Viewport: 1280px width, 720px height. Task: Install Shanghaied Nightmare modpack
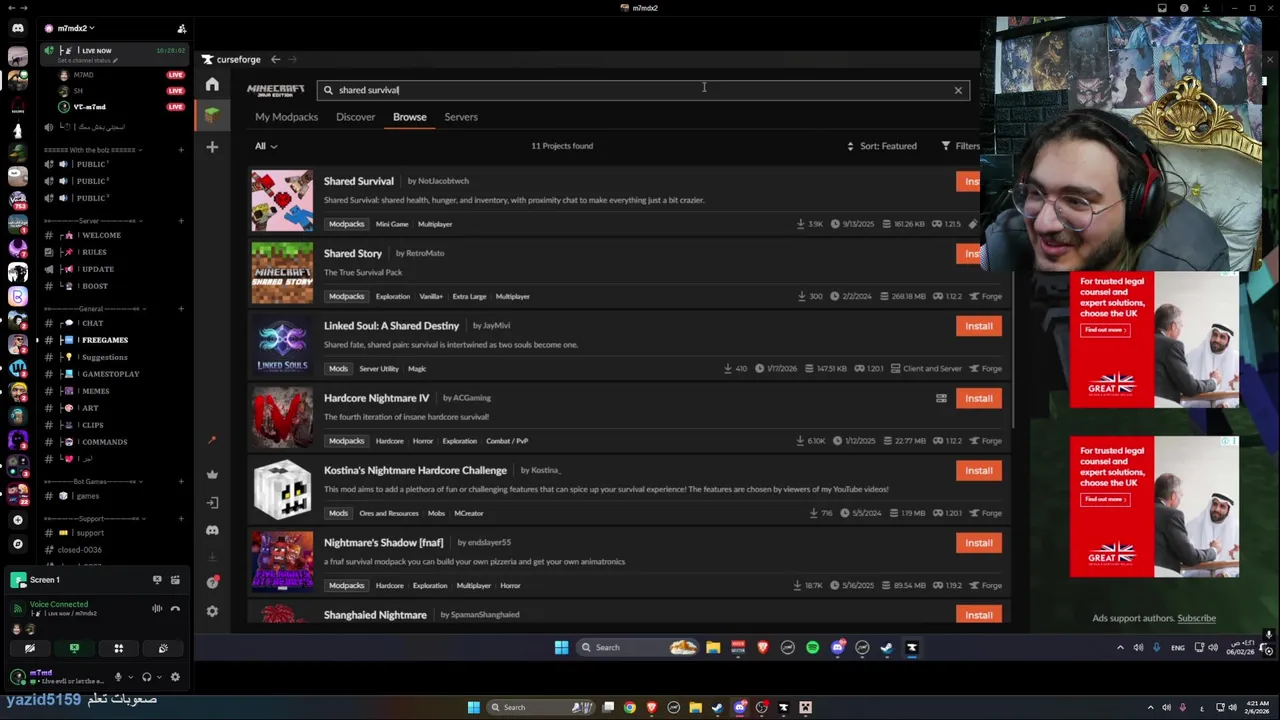(978, 615)
